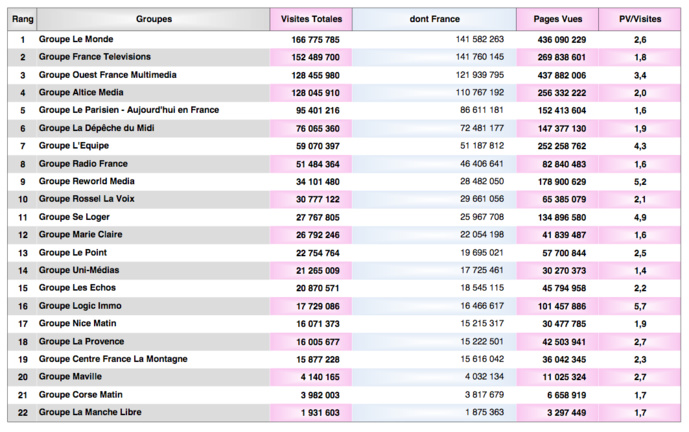Click Groupe France Televisions name cell

(x=95, y=57)
